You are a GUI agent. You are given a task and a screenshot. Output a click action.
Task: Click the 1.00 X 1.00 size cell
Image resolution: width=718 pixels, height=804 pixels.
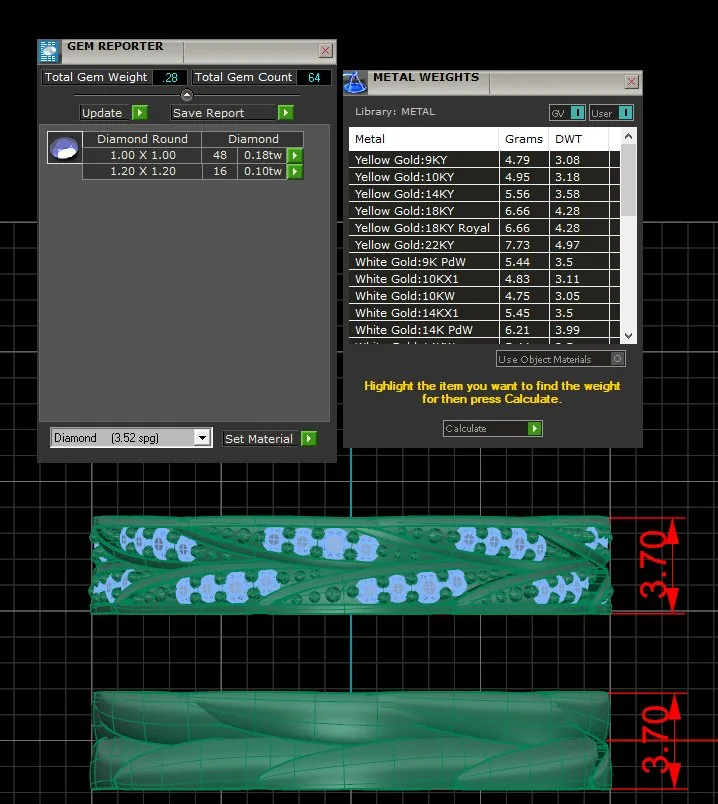[x=143, y=155]
